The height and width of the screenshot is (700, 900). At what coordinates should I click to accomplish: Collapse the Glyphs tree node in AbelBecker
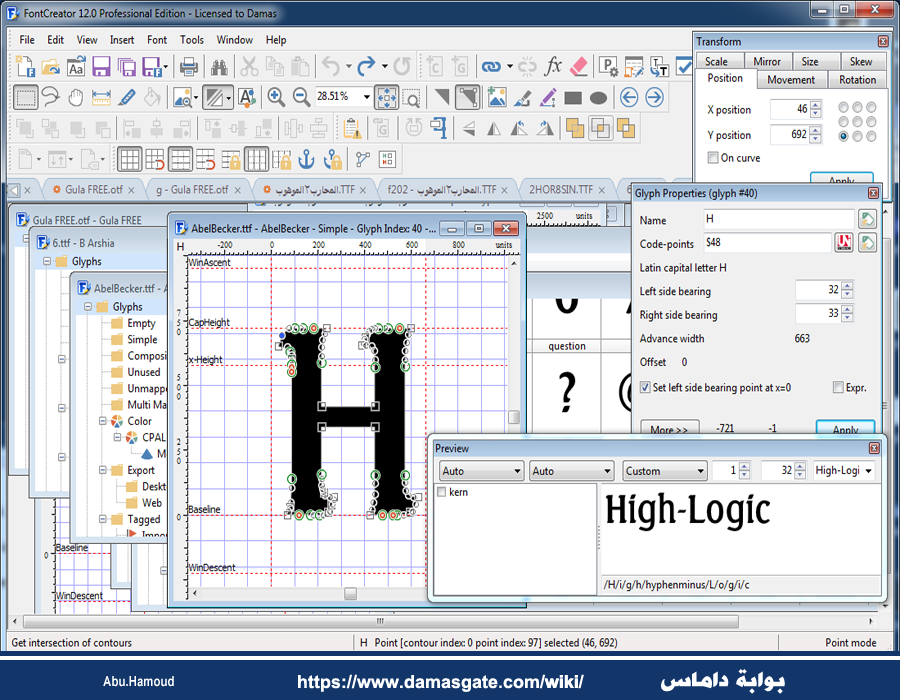pos(88,306)
